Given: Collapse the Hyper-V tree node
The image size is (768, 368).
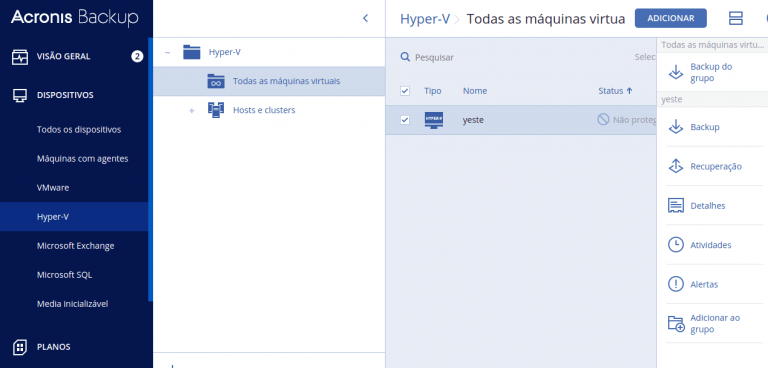Looking at the screenshot, I should click(x=168, y=52).
